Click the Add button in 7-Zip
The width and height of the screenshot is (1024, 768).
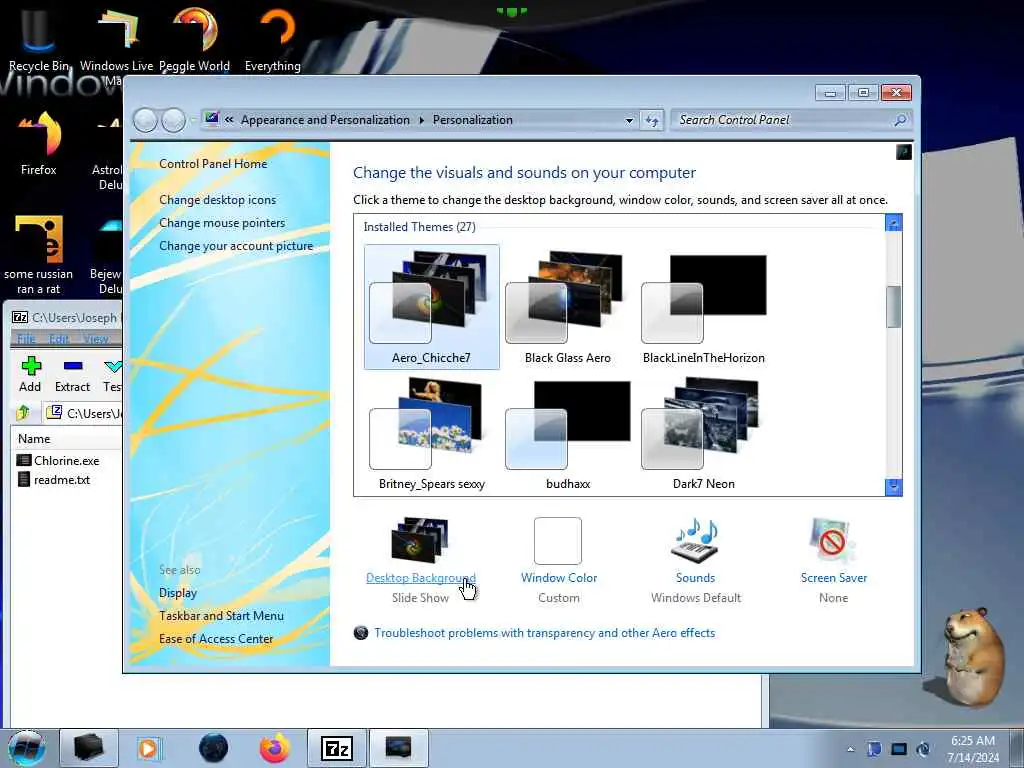pyautogui.click(x=30, y=375)
